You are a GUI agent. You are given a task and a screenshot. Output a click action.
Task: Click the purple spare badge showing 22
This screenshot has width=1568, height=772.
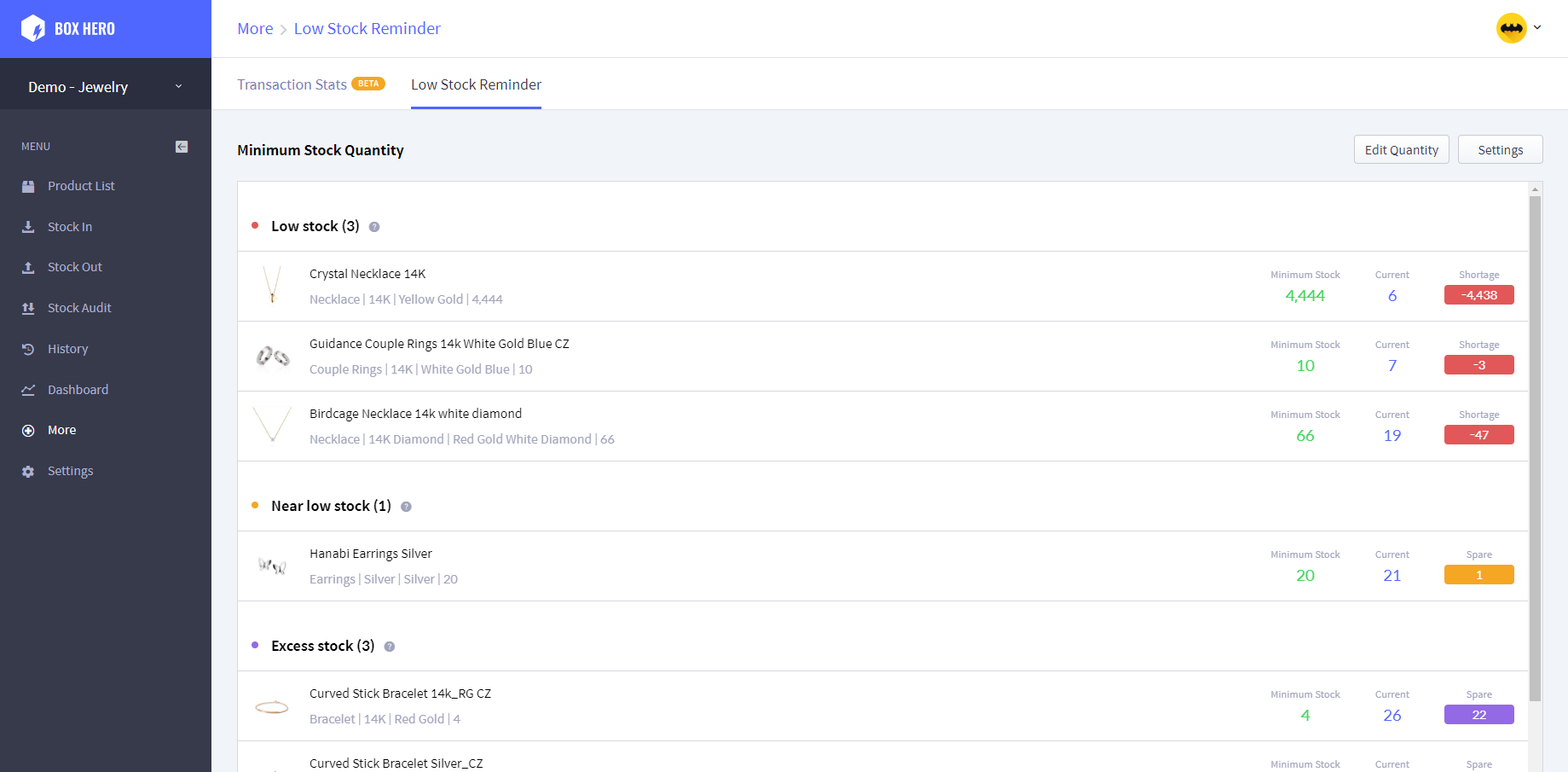(1479, 715)
